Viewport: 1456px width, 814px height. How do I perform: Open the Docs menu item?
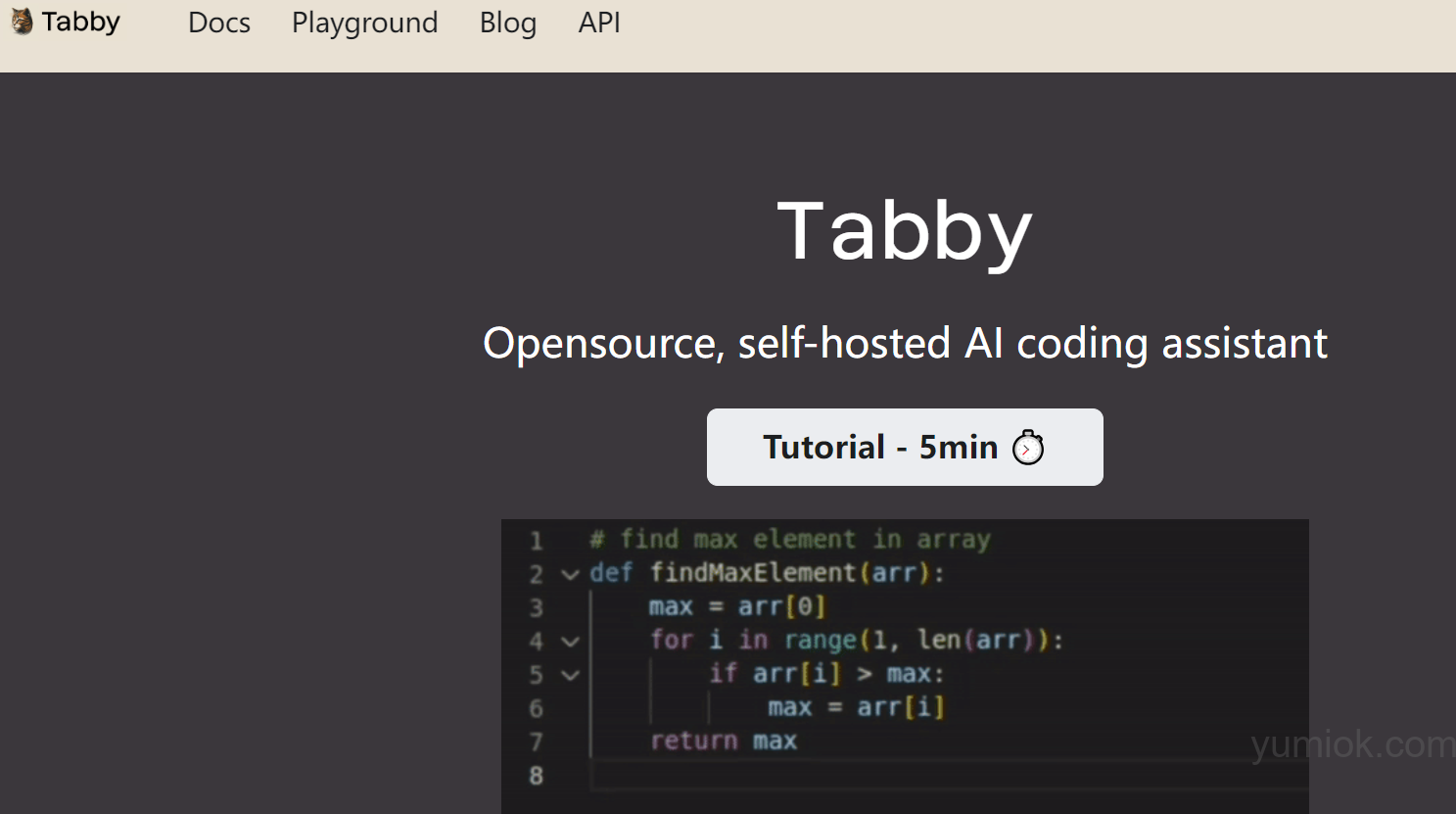pos(219,23)
